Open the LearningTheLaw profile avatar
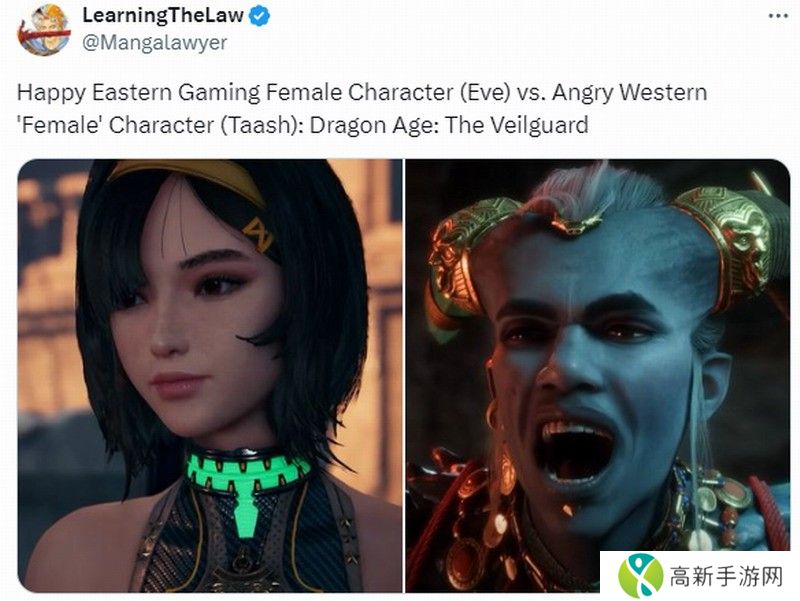Image resolution: width=800 pixels, height=601 pixels. (44, 30)
